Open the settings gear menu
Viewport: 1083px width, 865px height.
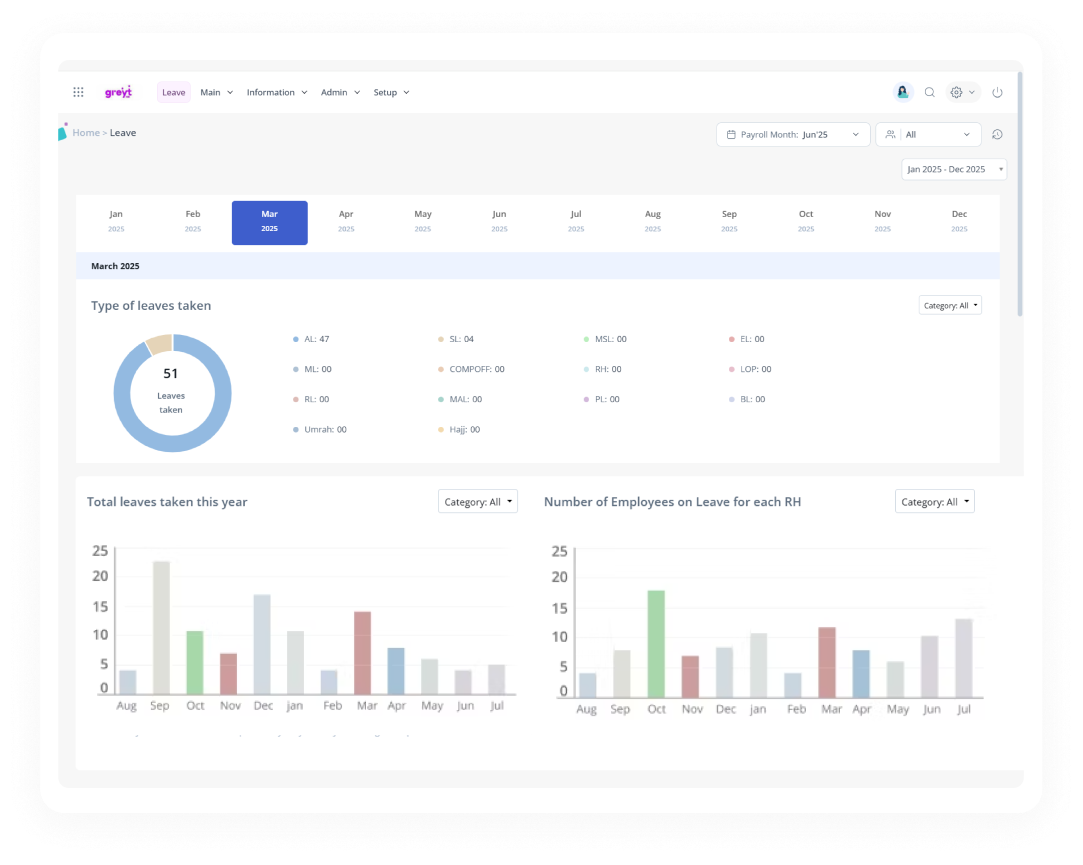(x=962, y=92)
